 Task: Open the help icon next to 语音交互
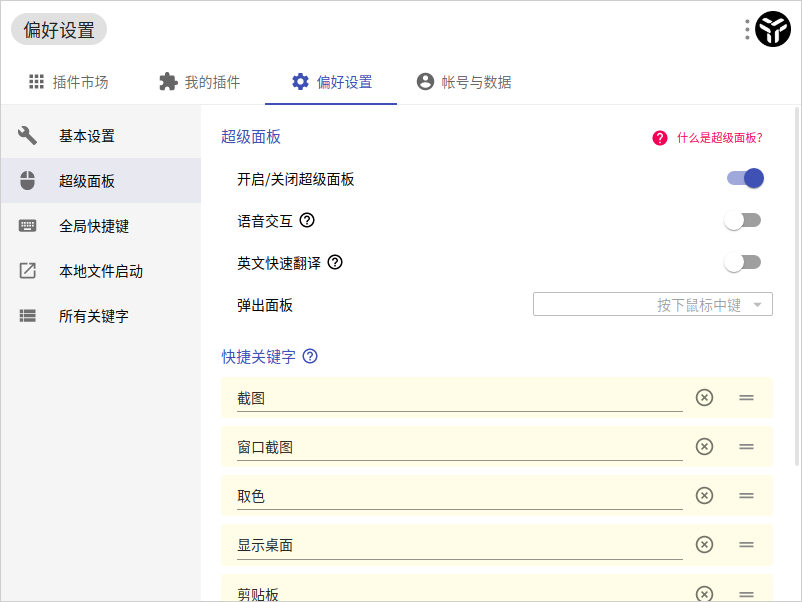tap(307, 220)
